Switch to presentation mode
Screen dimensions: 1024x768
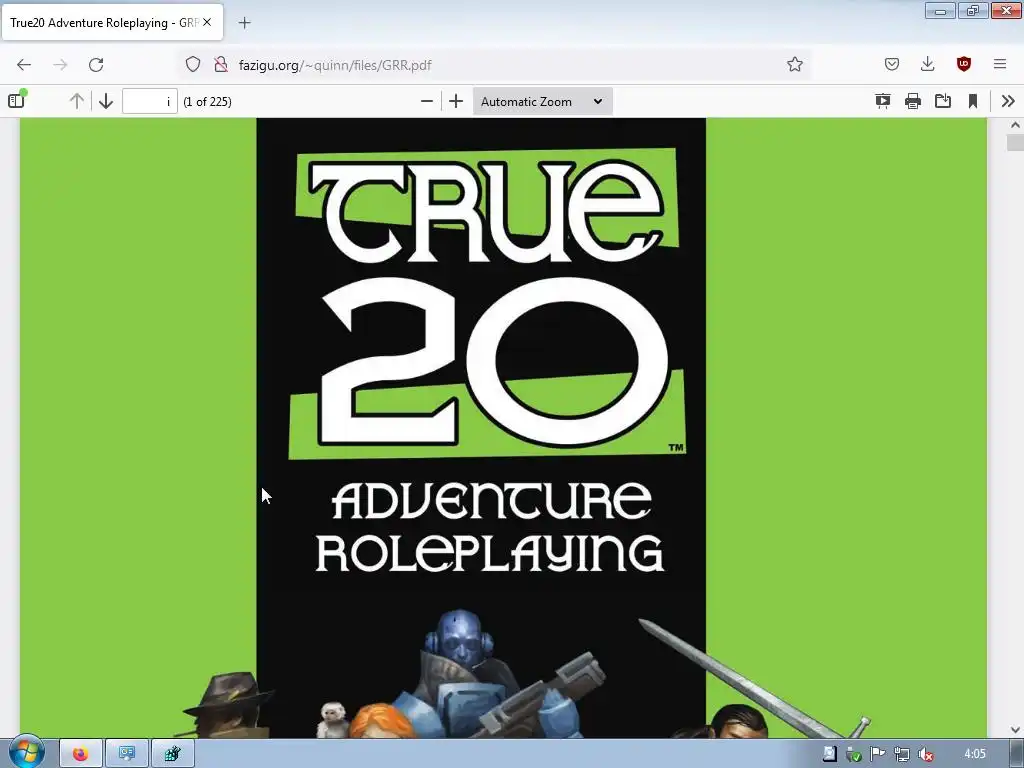pyautogui.click(x=882, y=101)
